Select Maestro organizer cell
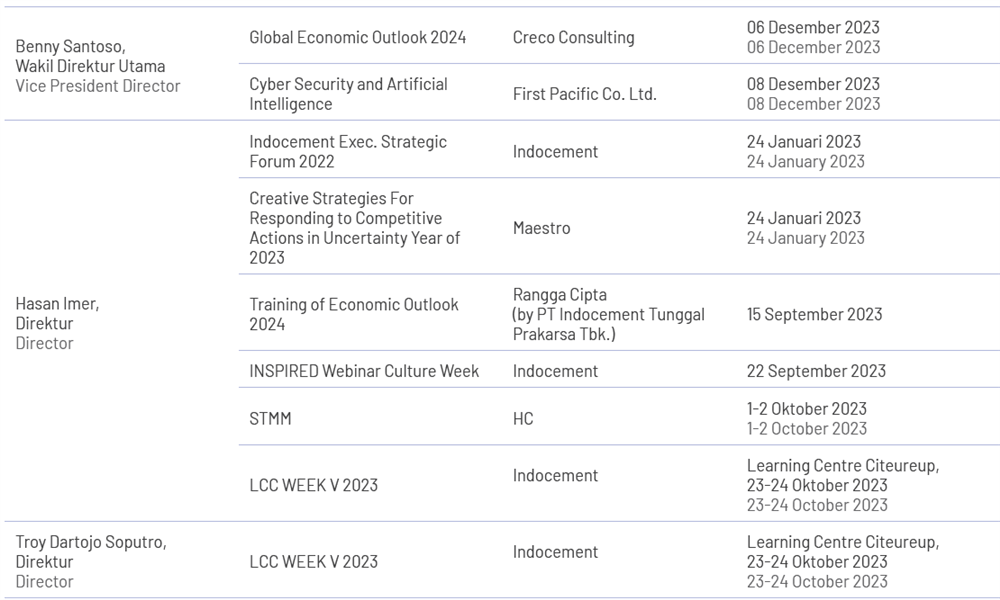The height and width of the screenshot is (600, 1000). point(541,228)
